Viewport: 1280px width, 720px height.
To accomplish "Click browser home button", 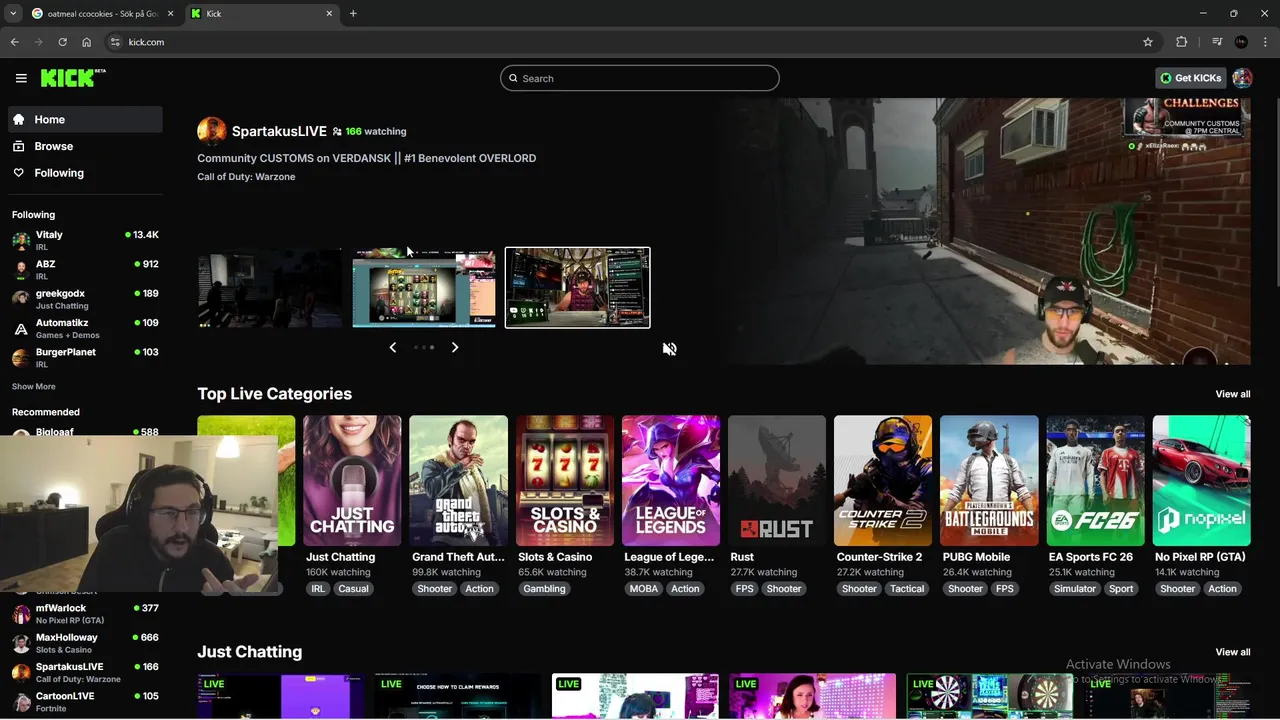I will [87, 42].
